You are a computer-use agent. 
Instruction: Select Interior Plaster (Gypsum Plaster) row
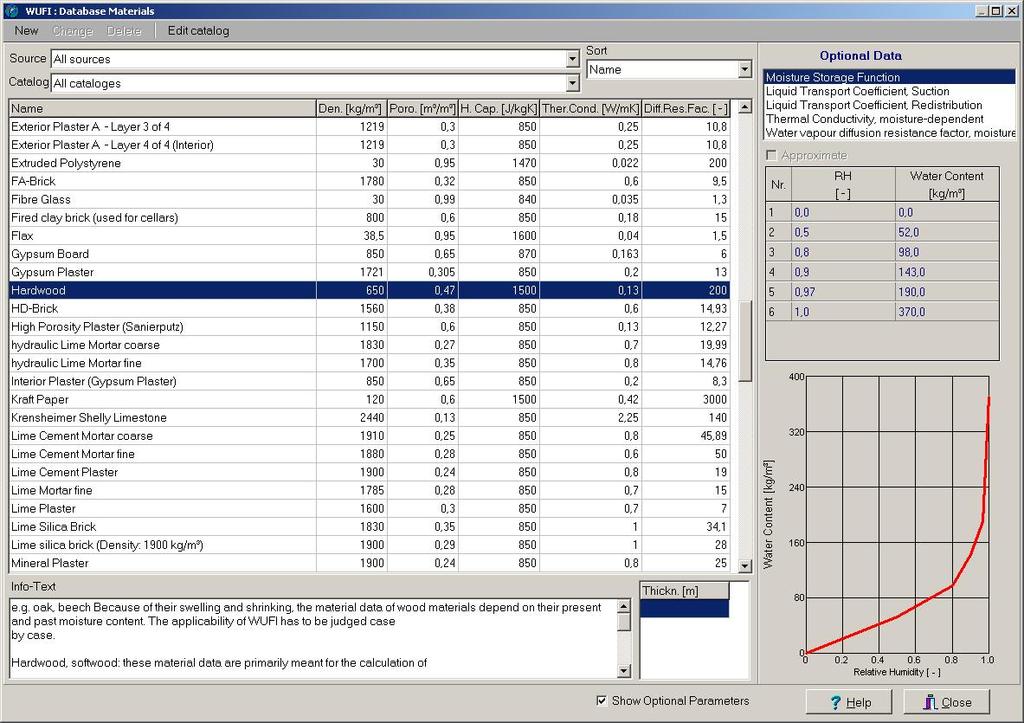370,381
